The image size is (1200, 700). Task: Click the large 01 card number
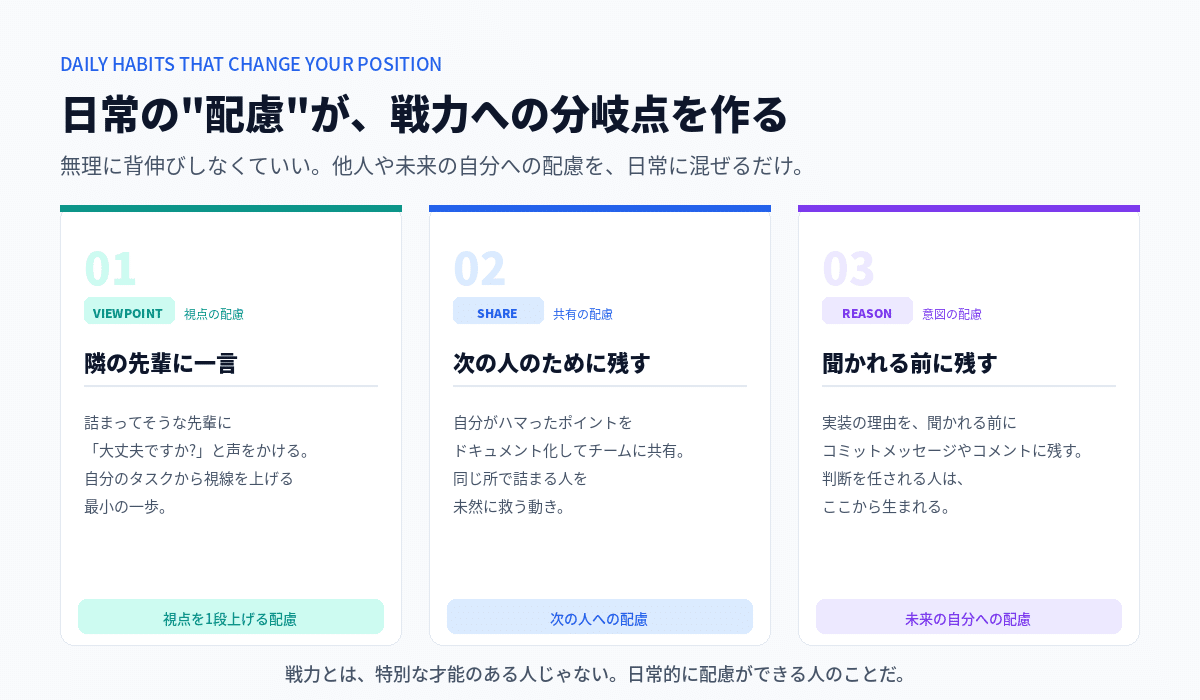[x=110, y=268]
